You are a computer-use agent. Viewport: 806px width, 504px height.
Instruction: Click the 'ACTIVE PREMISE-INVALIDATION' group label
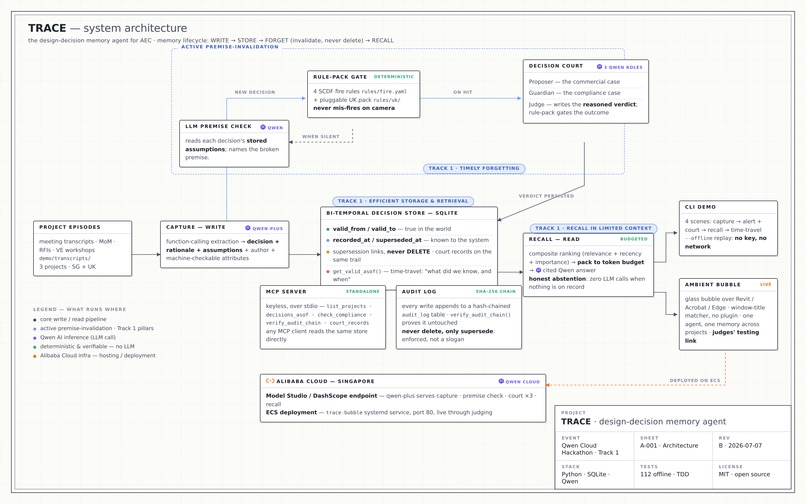coord(230,47)
